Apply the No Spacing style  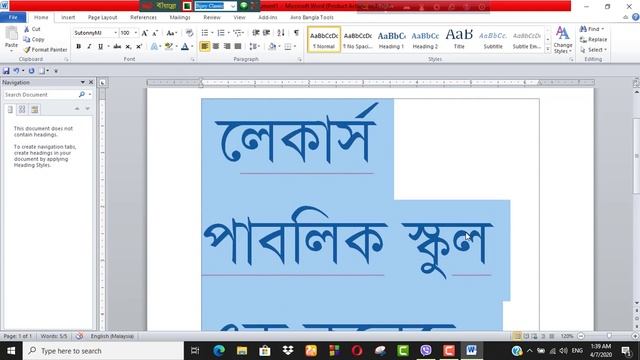(x=358, y=40)
